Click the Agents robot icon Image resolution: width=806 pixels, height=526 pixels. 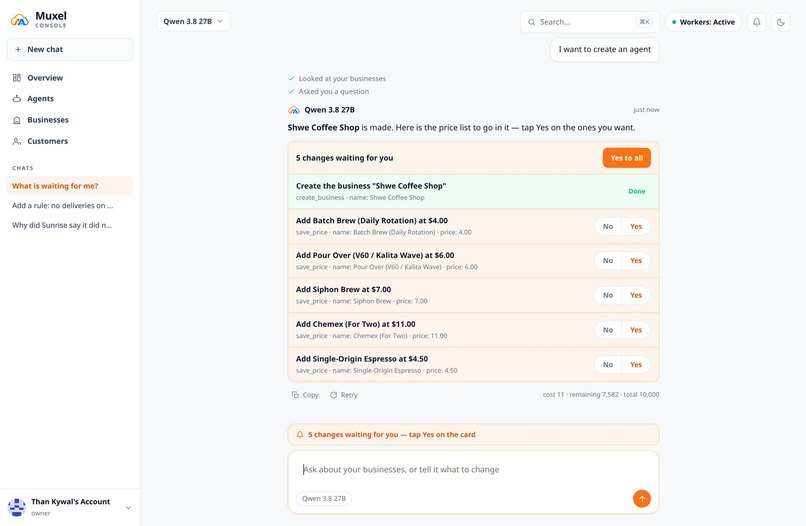pos(17,98)
